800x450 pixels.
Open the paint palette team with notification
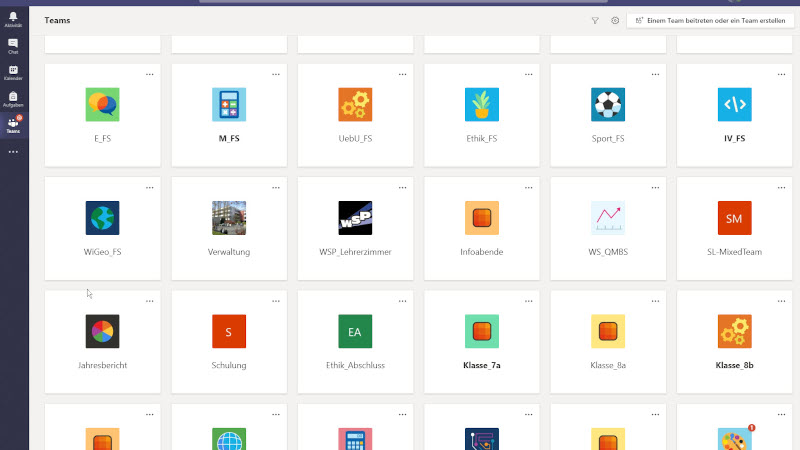tap(735, 439)
